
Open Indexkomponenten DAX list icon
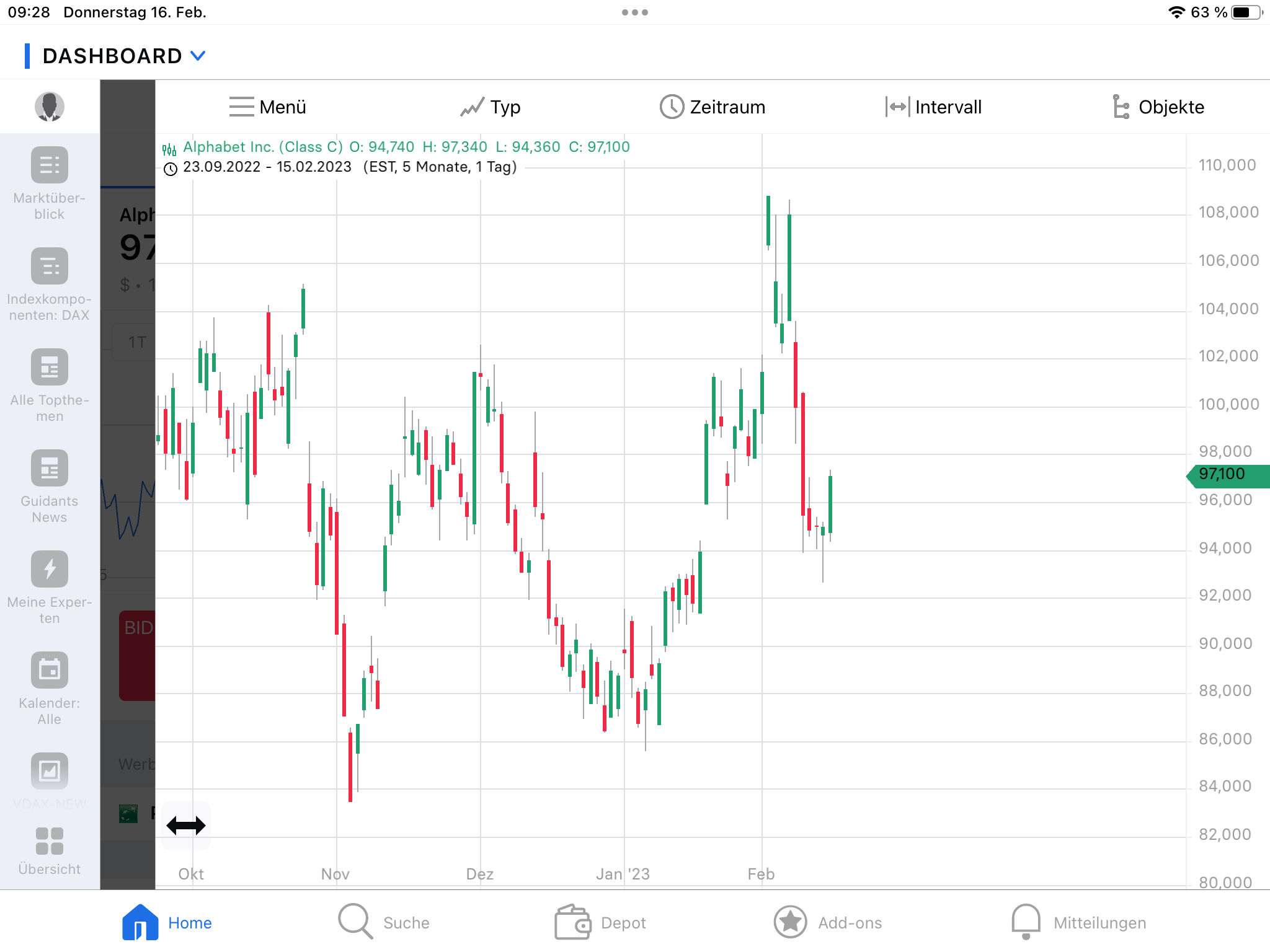(x=49, y=267)
